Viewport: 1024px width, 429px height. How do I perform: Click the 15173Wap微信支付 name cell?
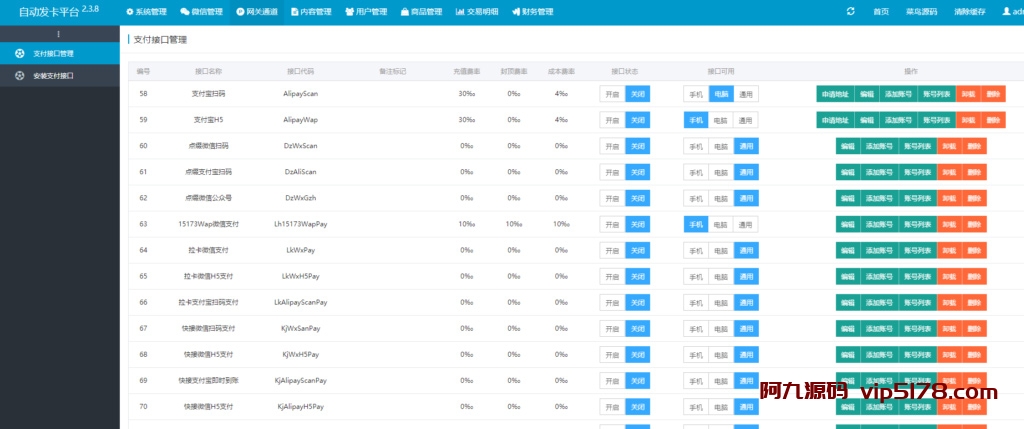[209, 225]
